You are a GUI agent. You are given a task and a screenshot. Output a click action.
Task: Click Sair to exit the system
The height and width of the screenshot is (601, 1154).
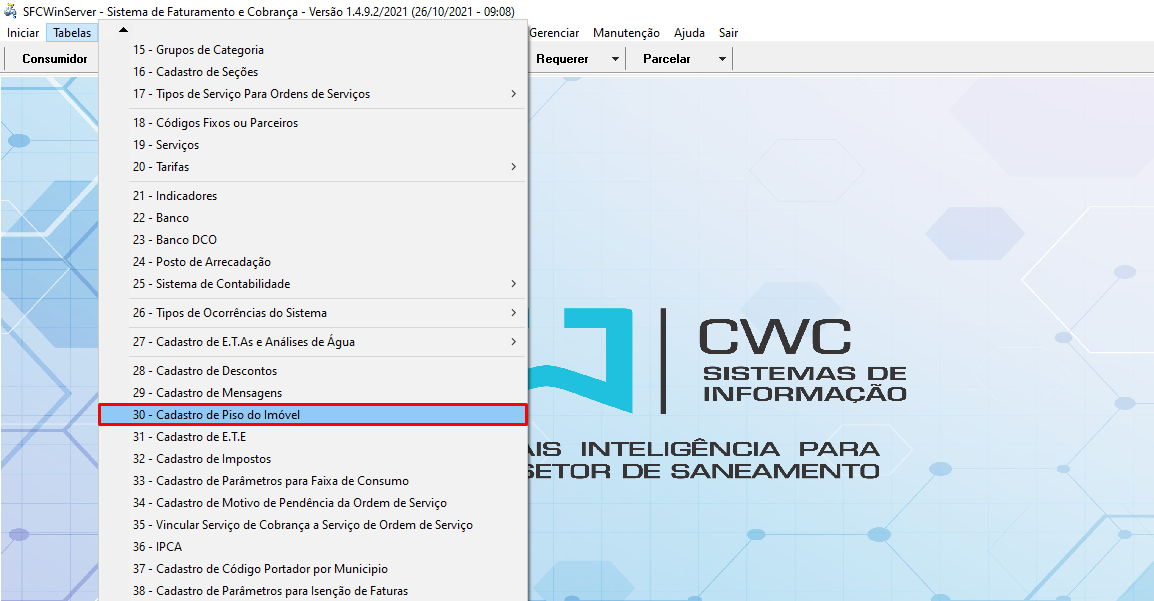[x=728, y=33]
